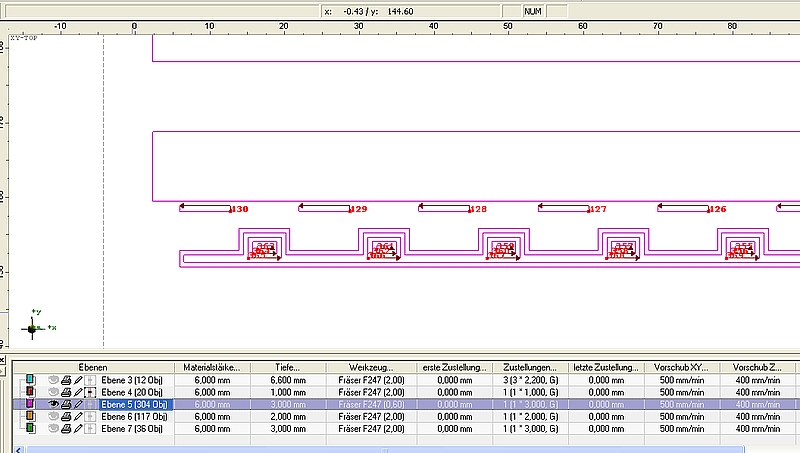The height and width of the screenshot is (453, 800).
Task: Click the printer icon of Ebene 5
Action: [x=66, y=404]
